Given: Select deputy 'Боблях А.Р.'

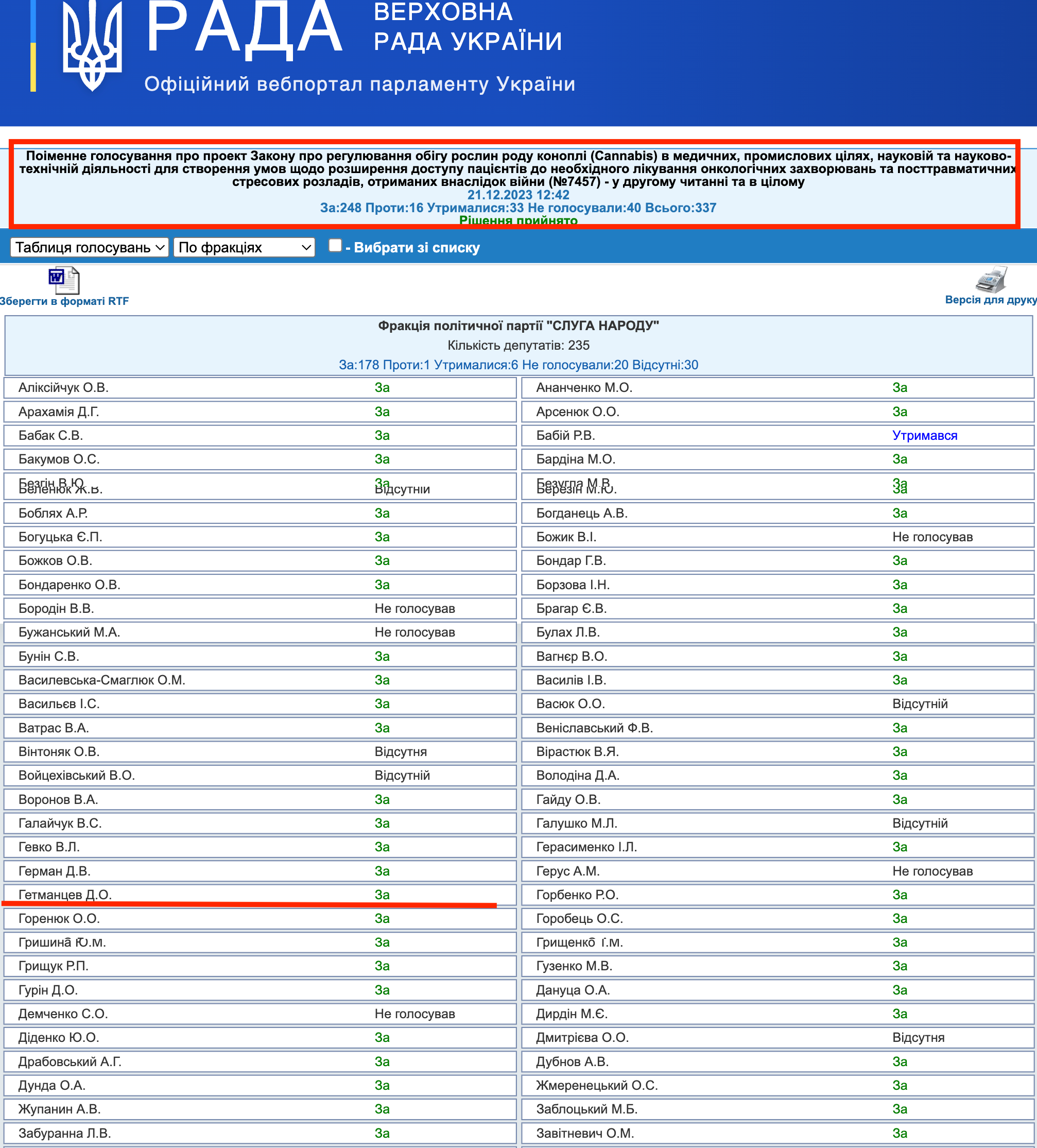Looking at the screenshot, I should pyautogui.click(x=53, y=513).
